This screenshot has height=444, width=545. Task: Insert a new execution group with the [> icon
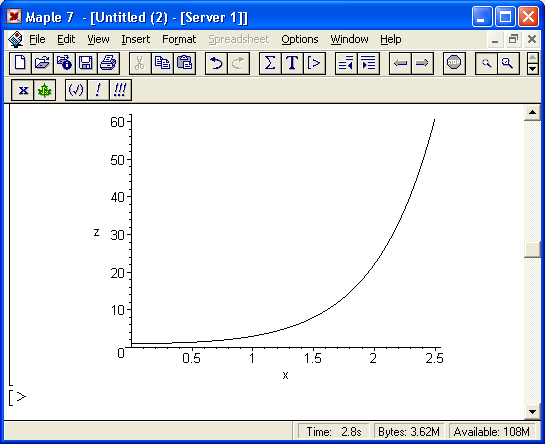[314, 63]
